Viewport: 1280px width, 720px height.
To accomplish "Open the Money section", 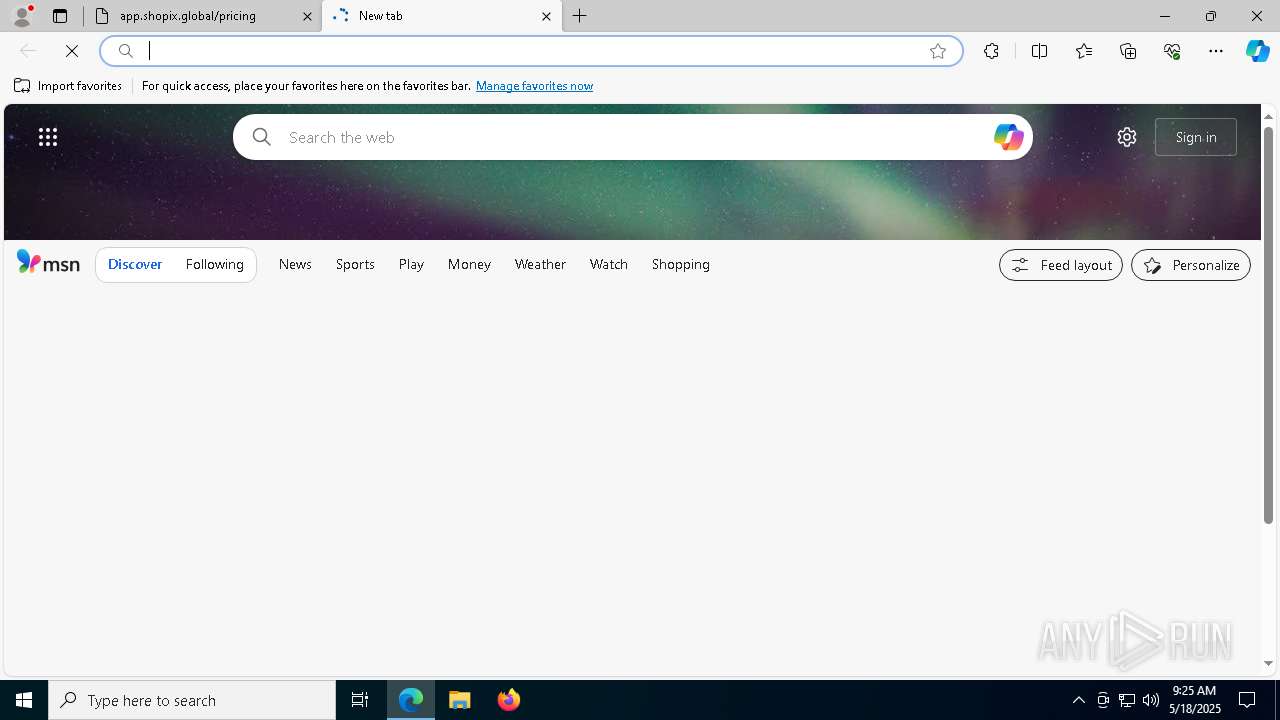I will 469,264.
